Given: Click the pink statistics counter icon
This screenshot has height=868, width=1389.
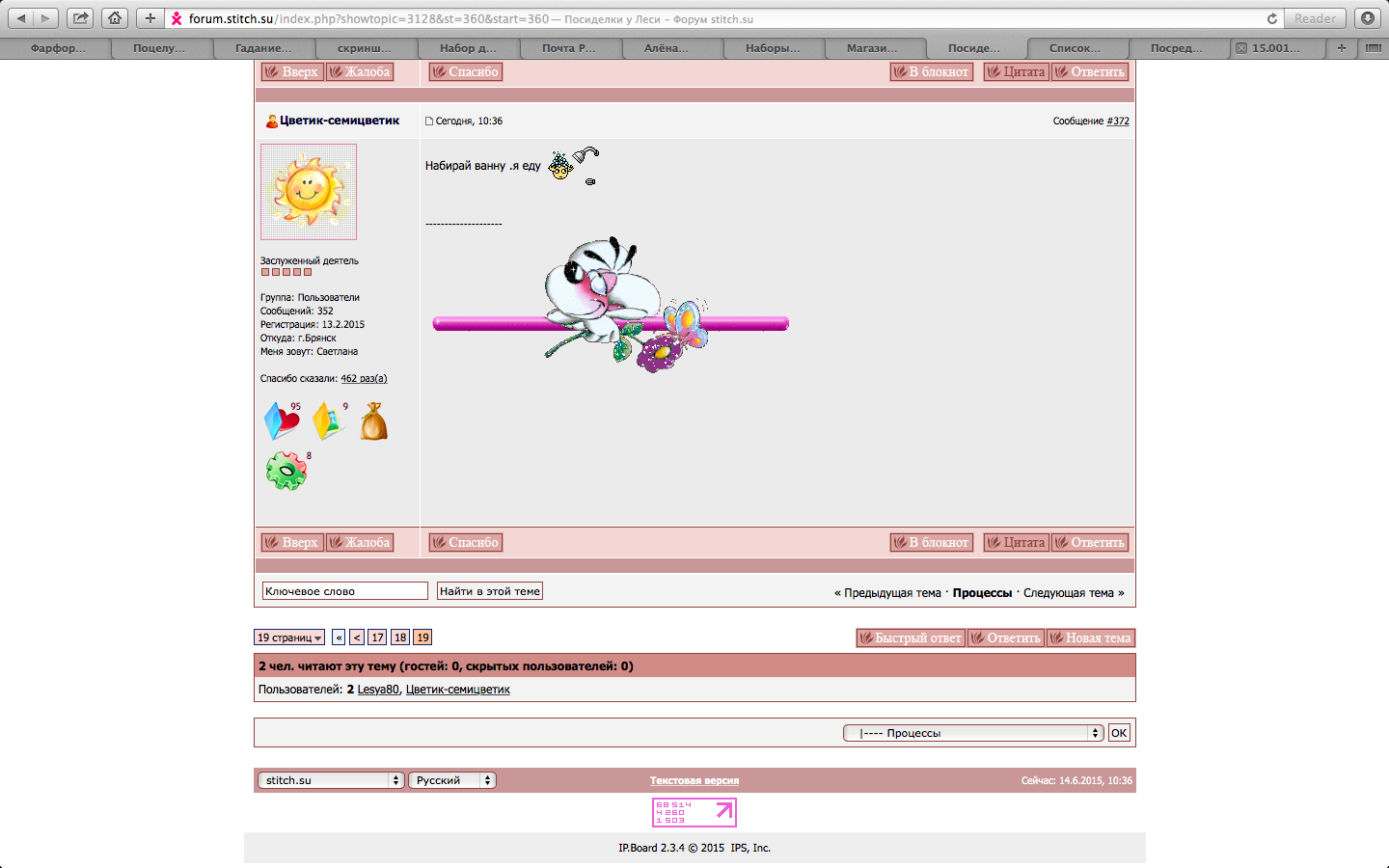Looking at the screenshot, I should tap(694, 812).
